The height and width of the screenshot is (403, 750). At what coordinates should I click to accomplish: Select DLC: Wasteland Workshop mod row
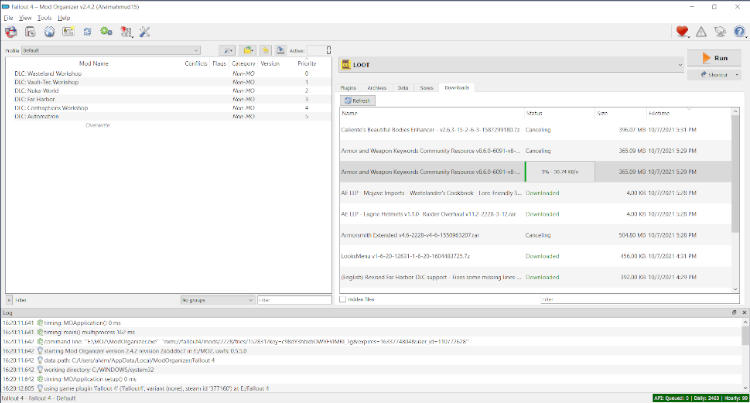tap(167, 74)
